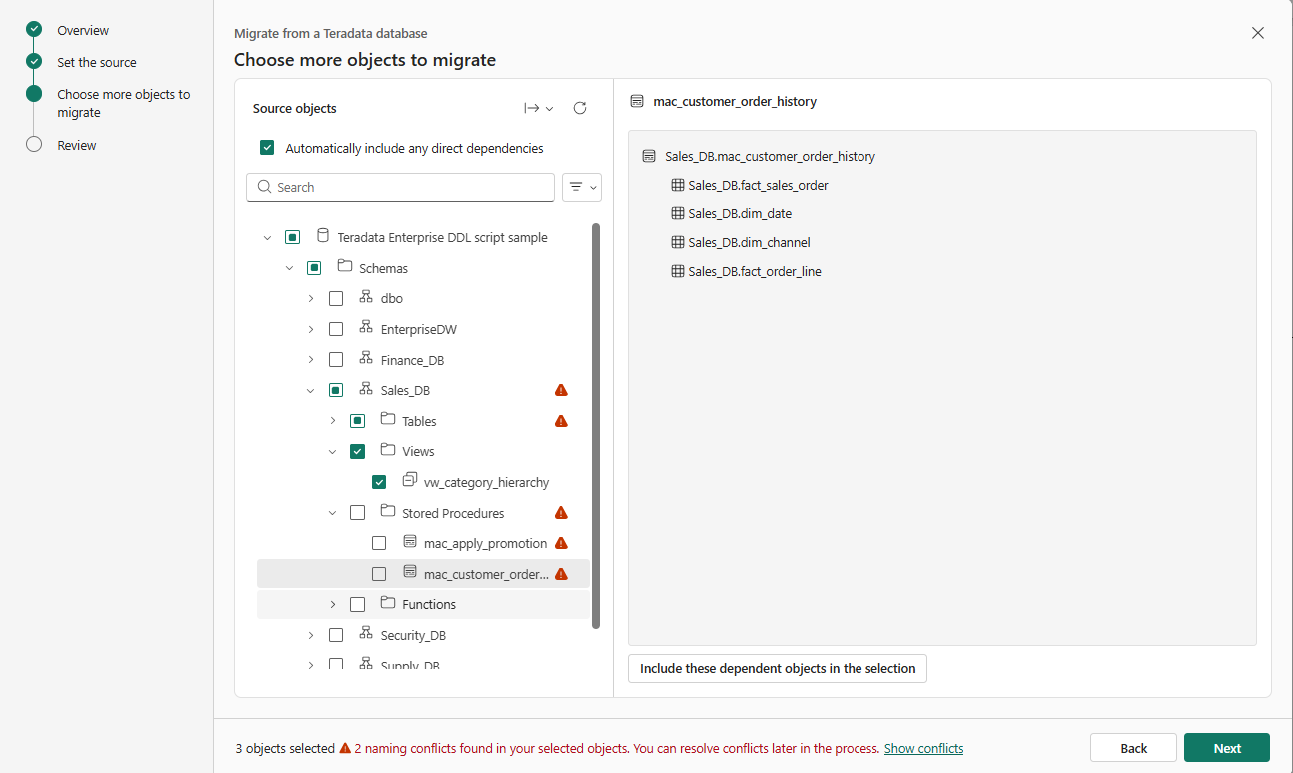Click the view icon for vw_category_hierarchy
The height and width of the screenshot is (773, 1293).
coord(409,480)
